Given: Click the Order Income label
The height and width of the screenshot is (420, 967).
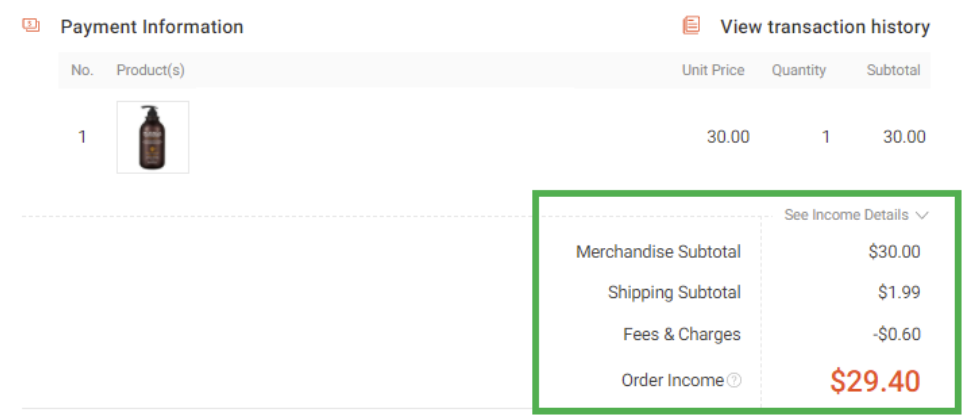Looking at the screenshot, I should (x=672, y=381).
